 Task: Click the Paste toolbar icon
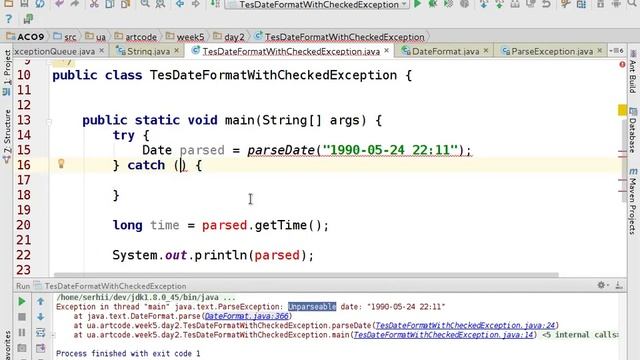pos(125,4)
